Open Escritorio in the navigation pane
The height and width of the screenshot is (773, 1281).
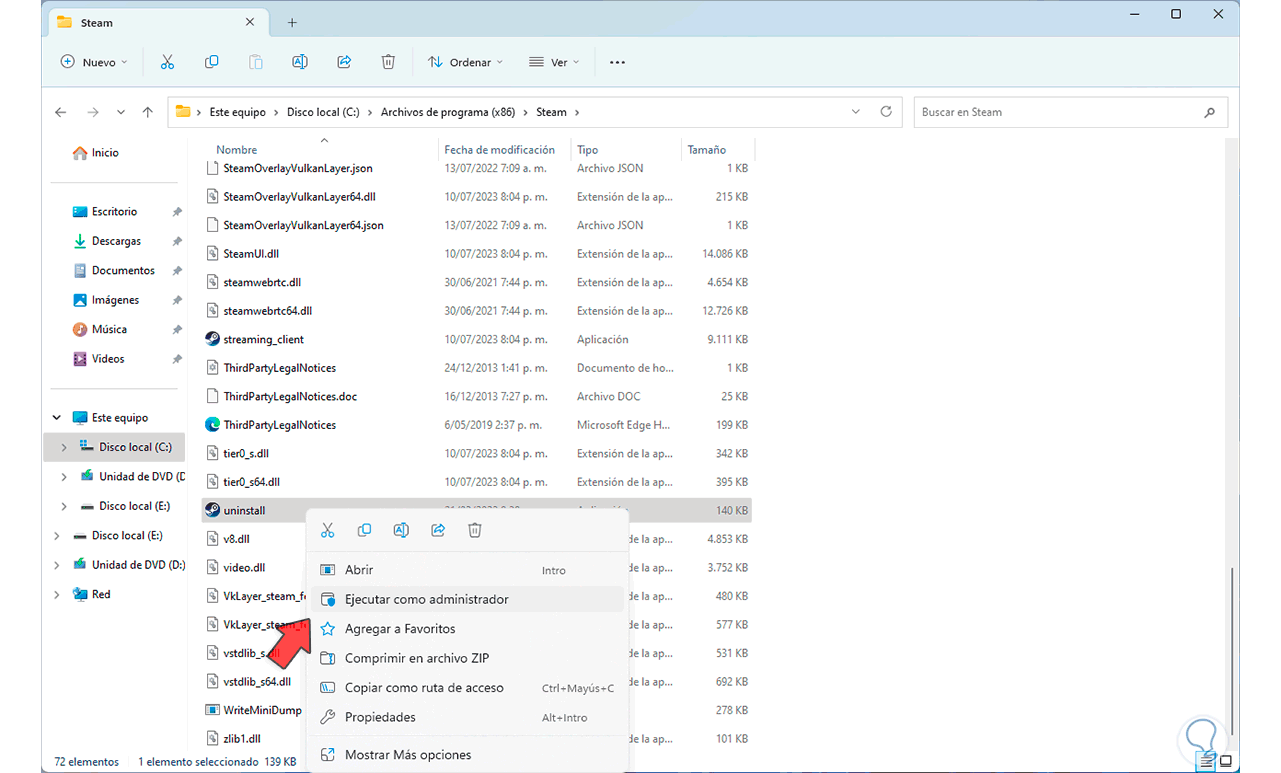(x=114, y=212)
